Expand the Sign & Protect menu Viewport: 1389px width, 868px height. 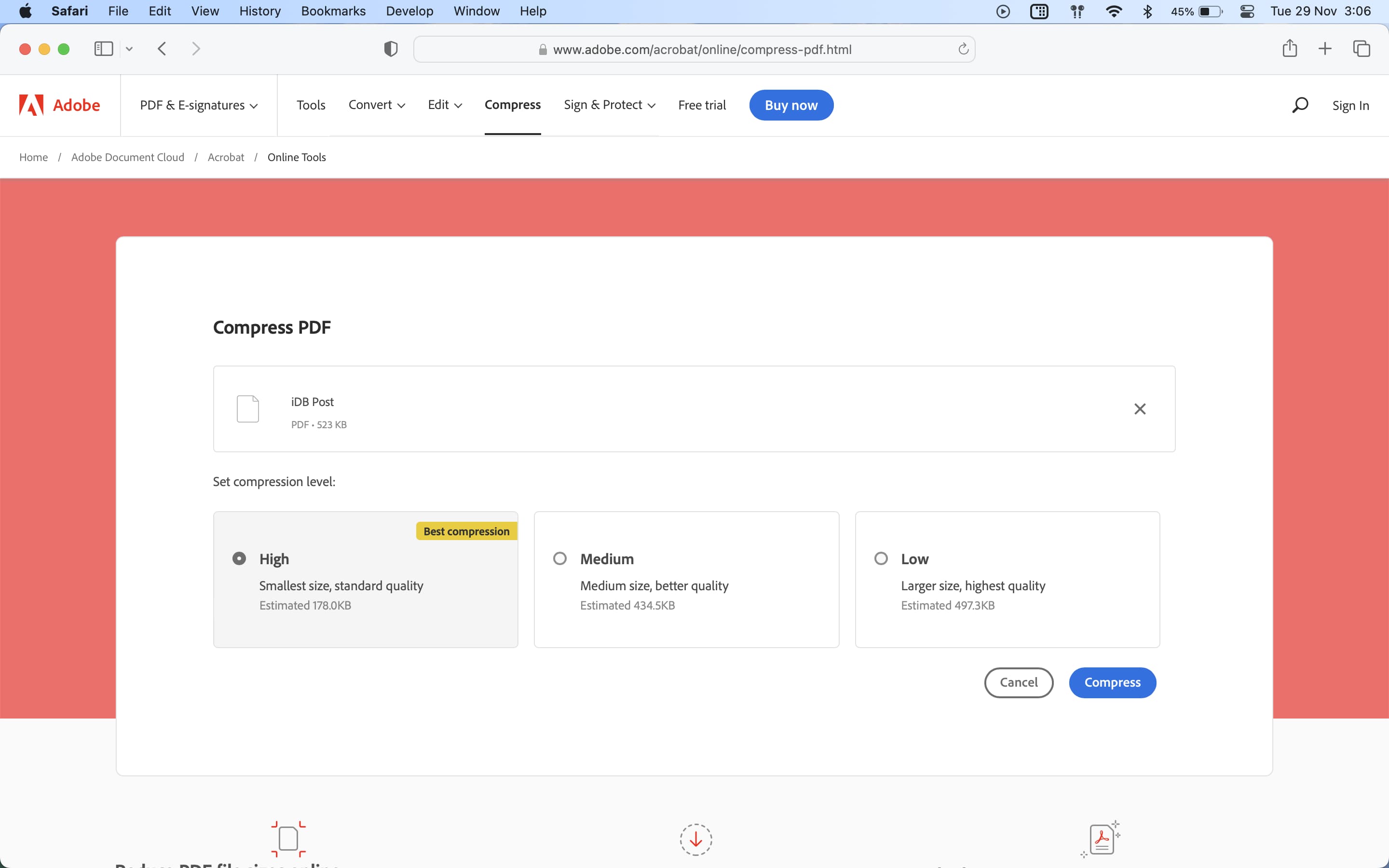[x=610, y=105]
